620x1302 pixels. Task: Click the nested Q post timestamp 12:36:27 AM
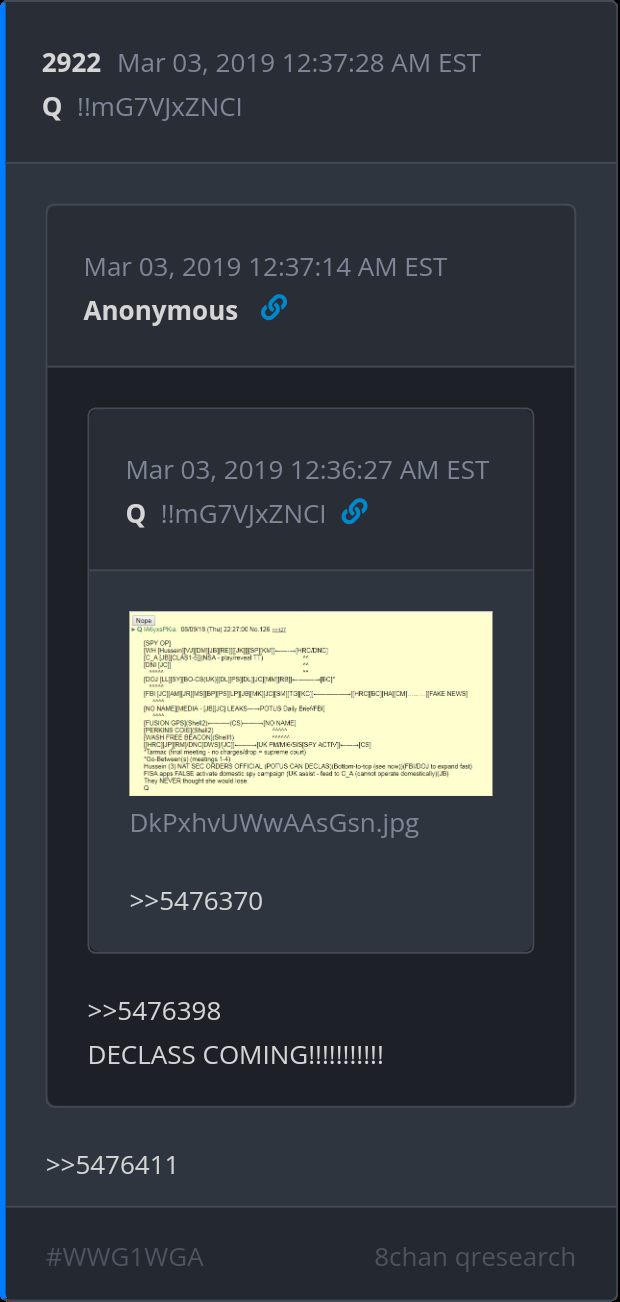307,470
